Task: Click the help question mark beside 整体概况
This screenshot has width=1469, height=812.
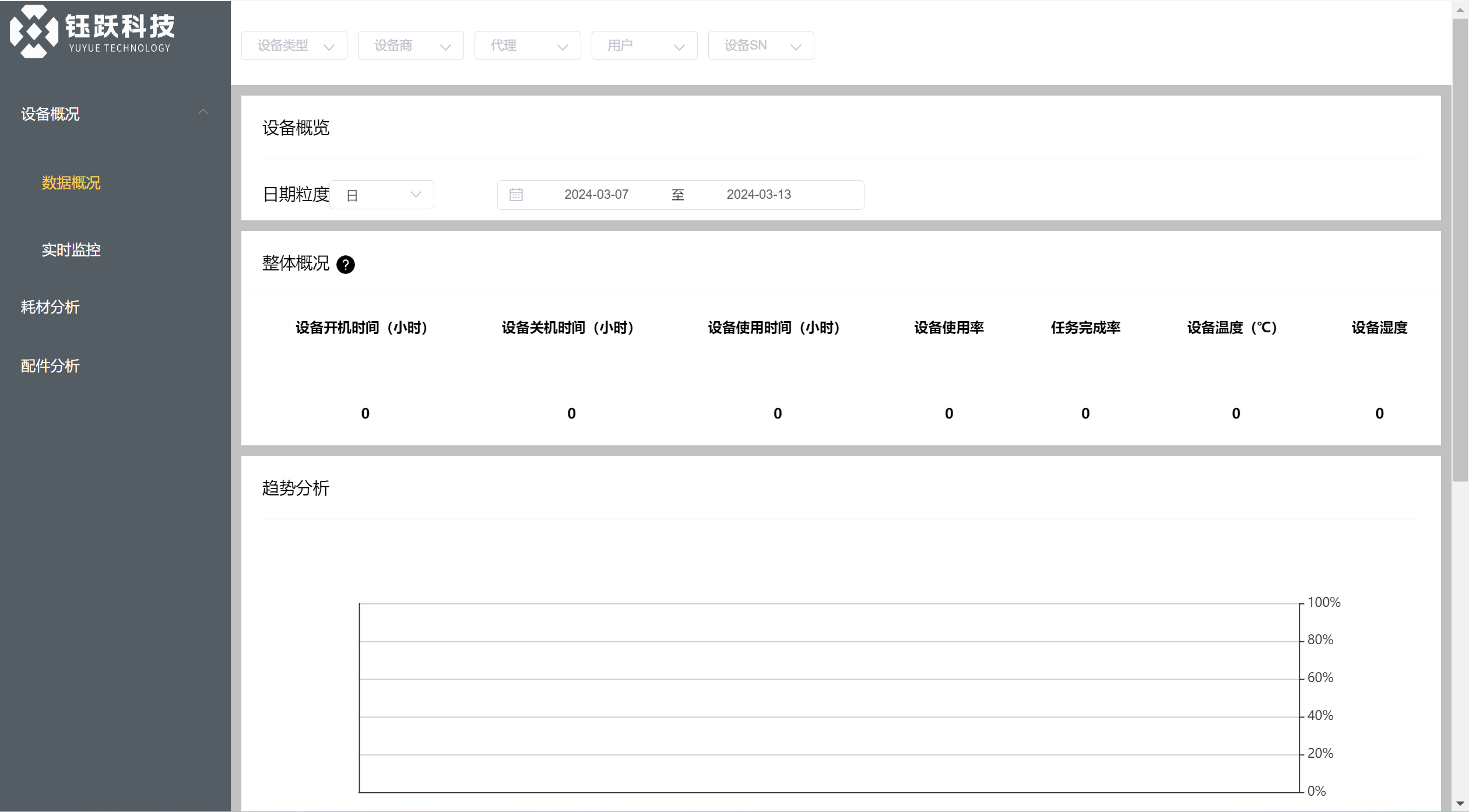Action: pos(346,265)
